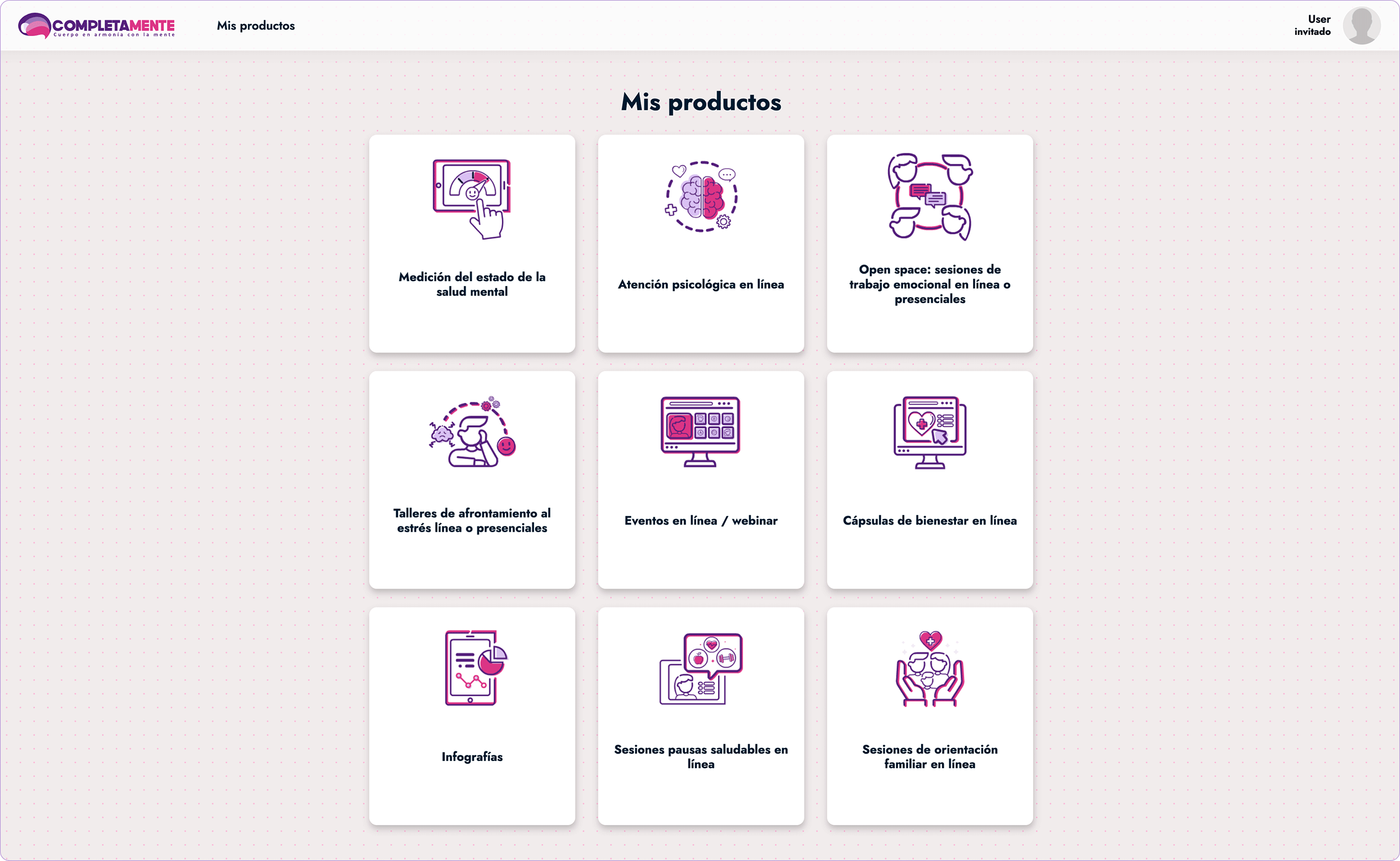Screen dimensions: 1400x861
Task: Click the stressed person Talleres icon
Action: pyautogui.click(x=471, y=433)
